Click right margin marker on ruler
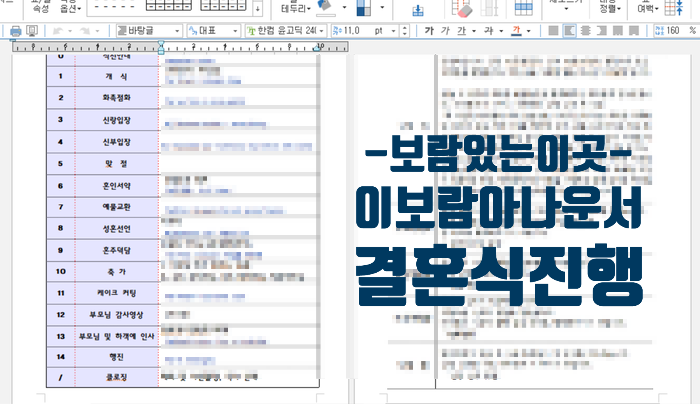The height and width of the screenshot is (404, 700). (x=317, y=47)
